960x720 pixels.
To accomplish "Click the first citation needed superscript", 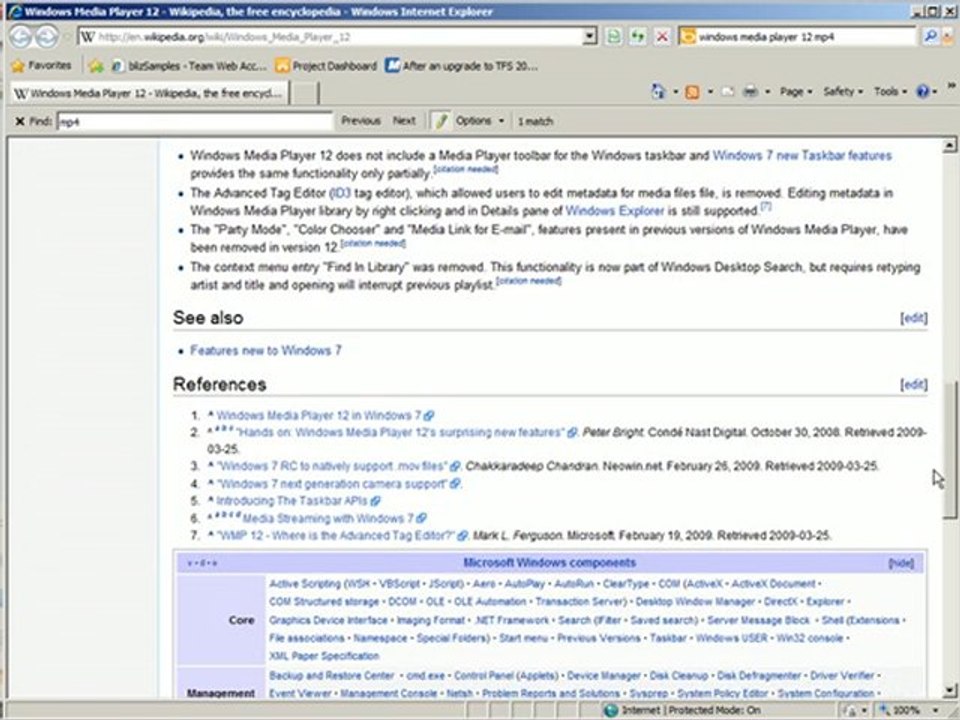I will [466, 169].
